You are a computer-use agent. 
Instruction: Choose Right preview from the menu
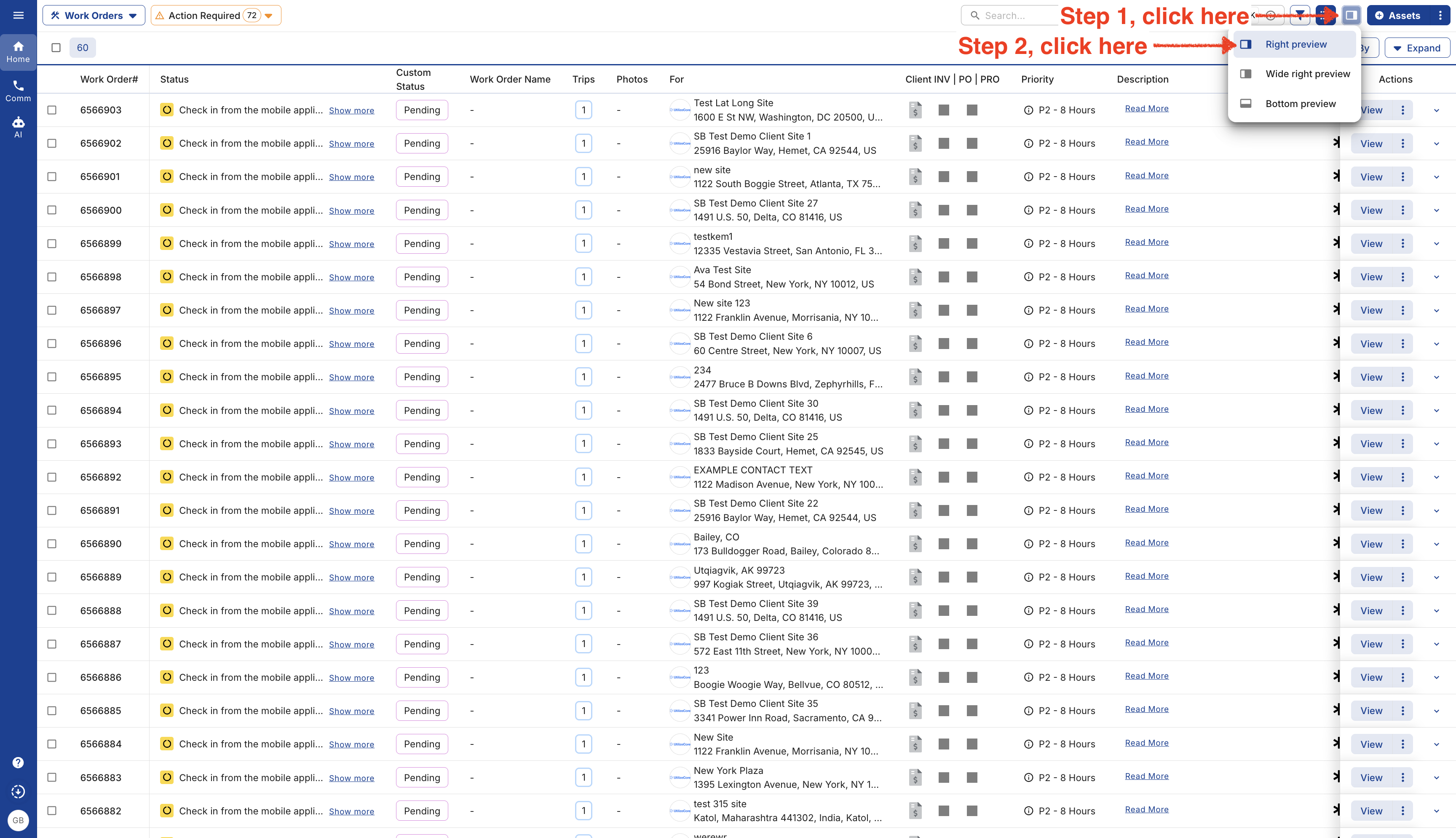coord(1294,44)
